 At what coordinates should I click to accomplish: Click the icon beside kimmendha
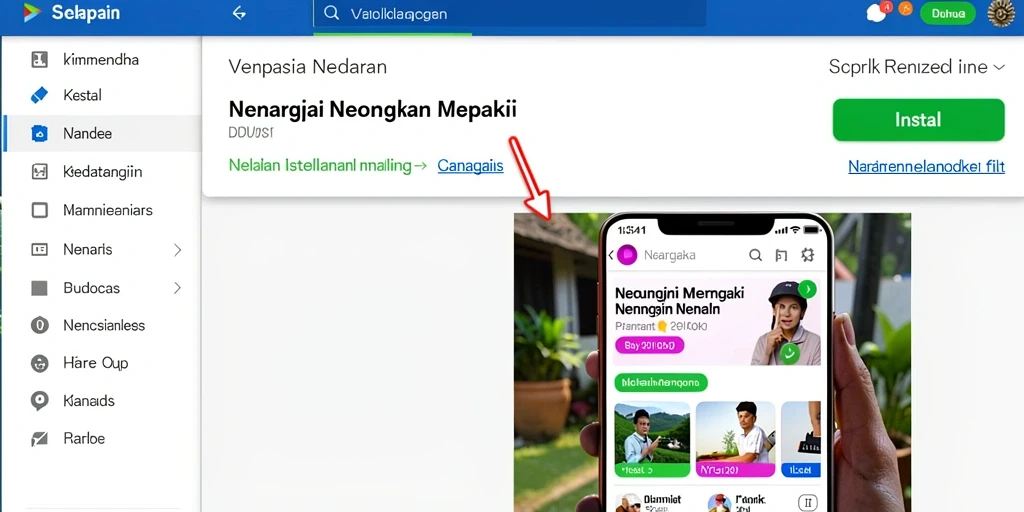(x=39, y=59)
